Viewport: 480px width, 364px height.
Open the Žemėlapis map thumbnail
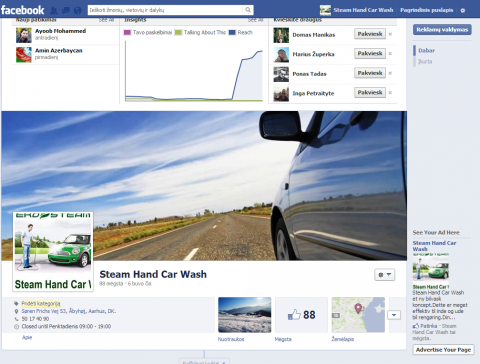point(358,315)
